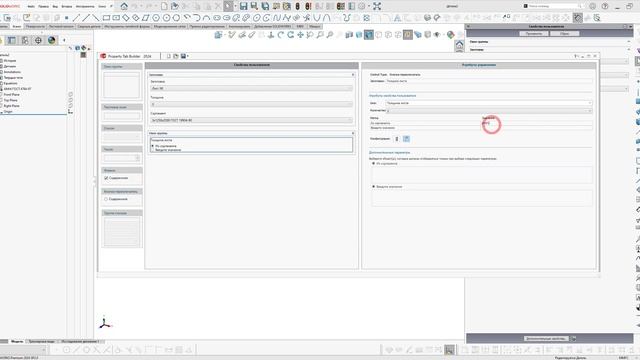The image size is (640, 360).
Task: Click the Применить button in the task pane
Action: point(533,33)
